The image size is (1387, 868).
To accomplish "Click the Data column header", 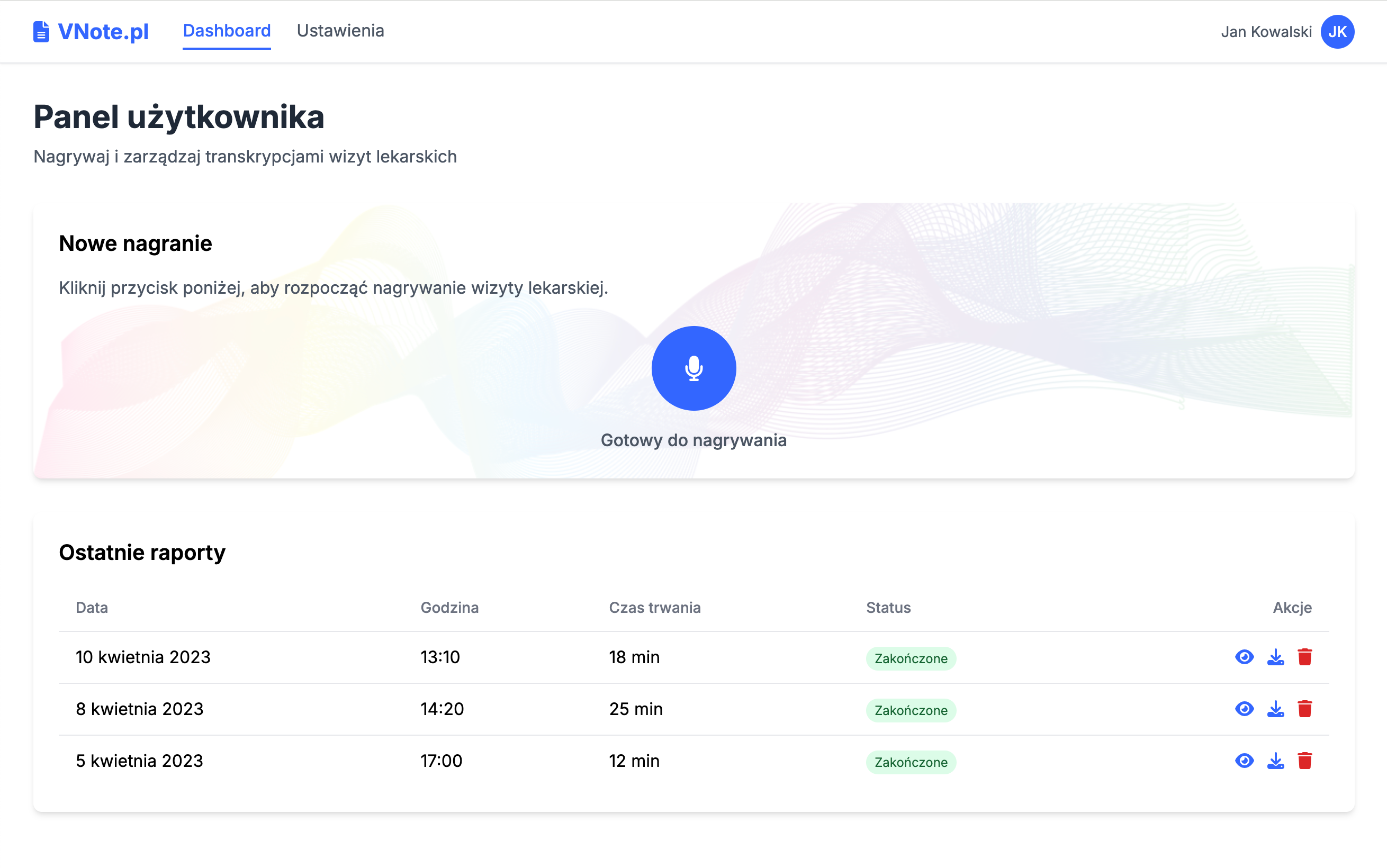I will pos(92,608).
